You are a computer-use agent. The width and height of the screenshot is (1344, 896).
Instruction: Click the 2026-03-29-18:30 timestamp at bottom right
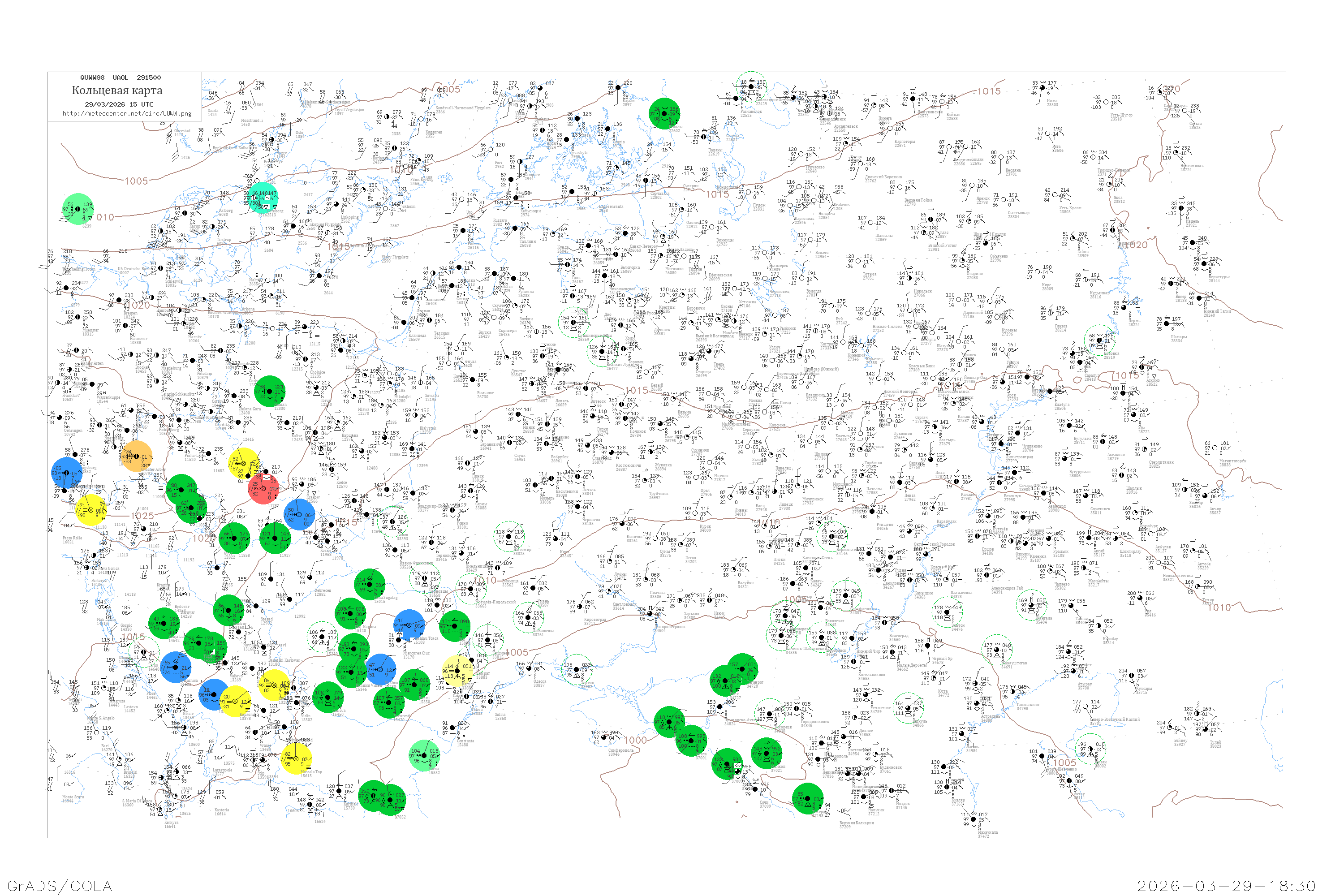pyautogui.click(x=1226, y=886)
